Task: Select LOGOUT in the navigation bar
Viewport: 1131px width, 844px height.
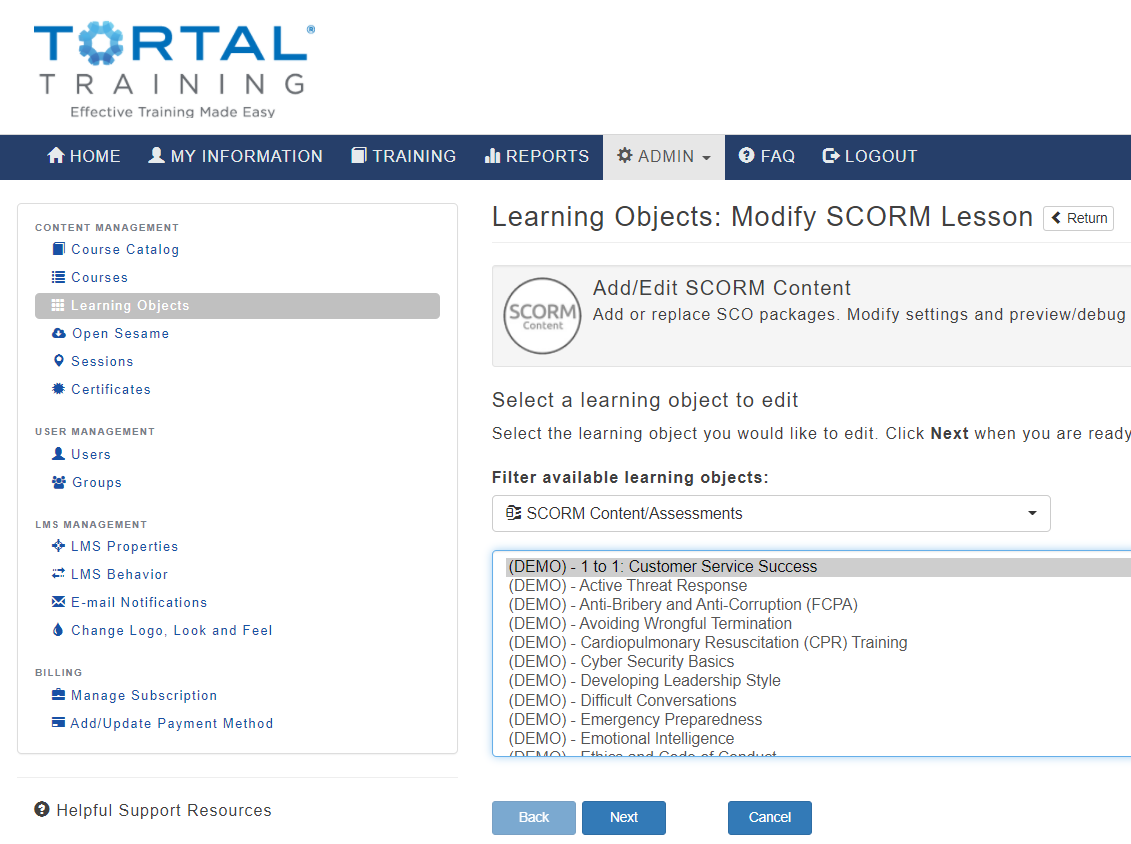Action: (x=870, y=156)
